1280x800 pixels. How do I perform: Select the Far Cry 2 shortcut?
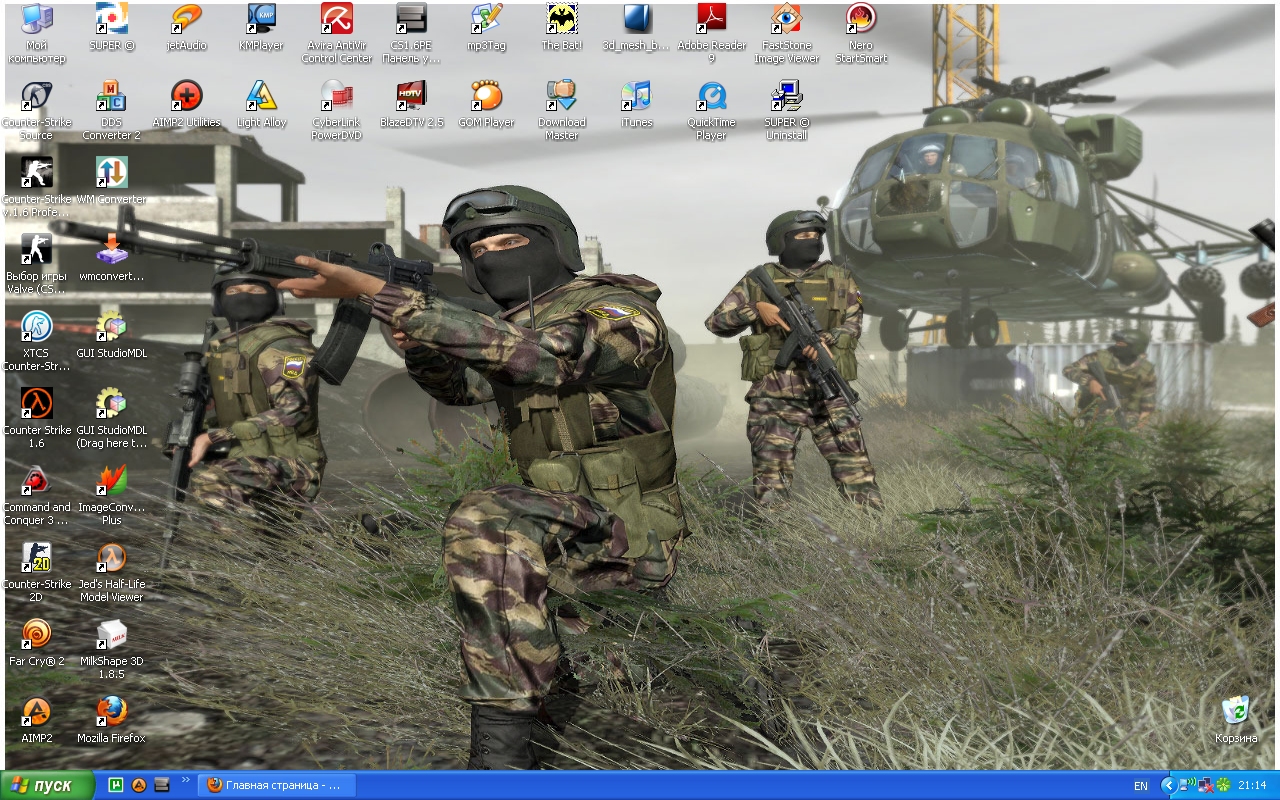(37, 636)
